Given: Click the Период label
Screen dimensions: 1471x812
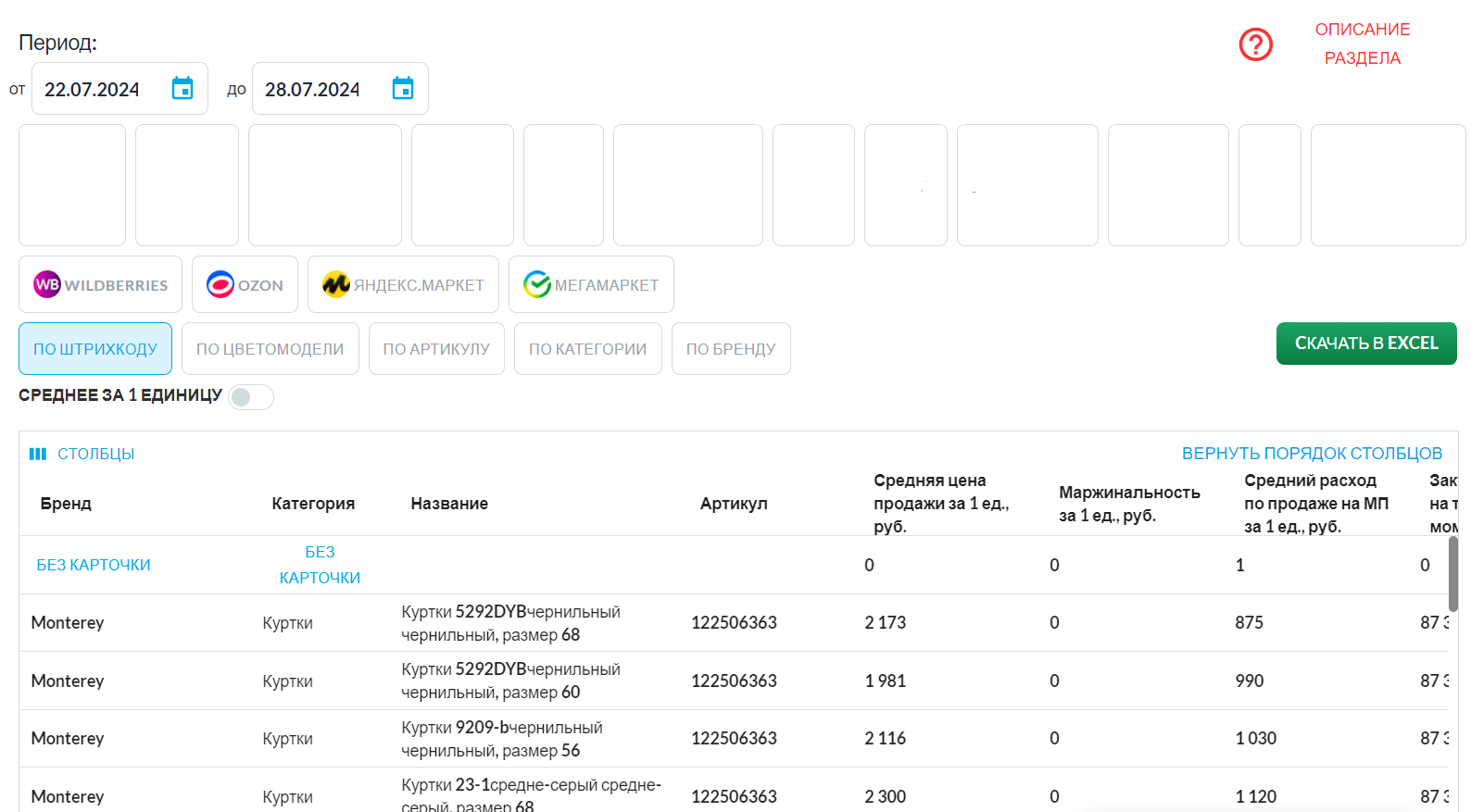Looking at the screenshot, I should coord(57,43).
